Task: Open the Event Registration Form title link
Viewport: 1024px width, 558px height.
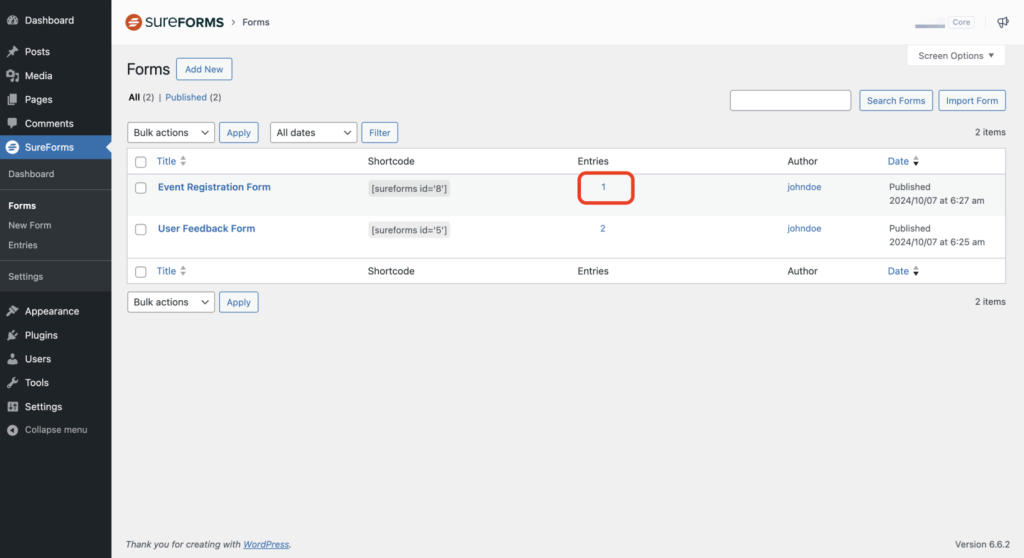Action: coord(214,187)
